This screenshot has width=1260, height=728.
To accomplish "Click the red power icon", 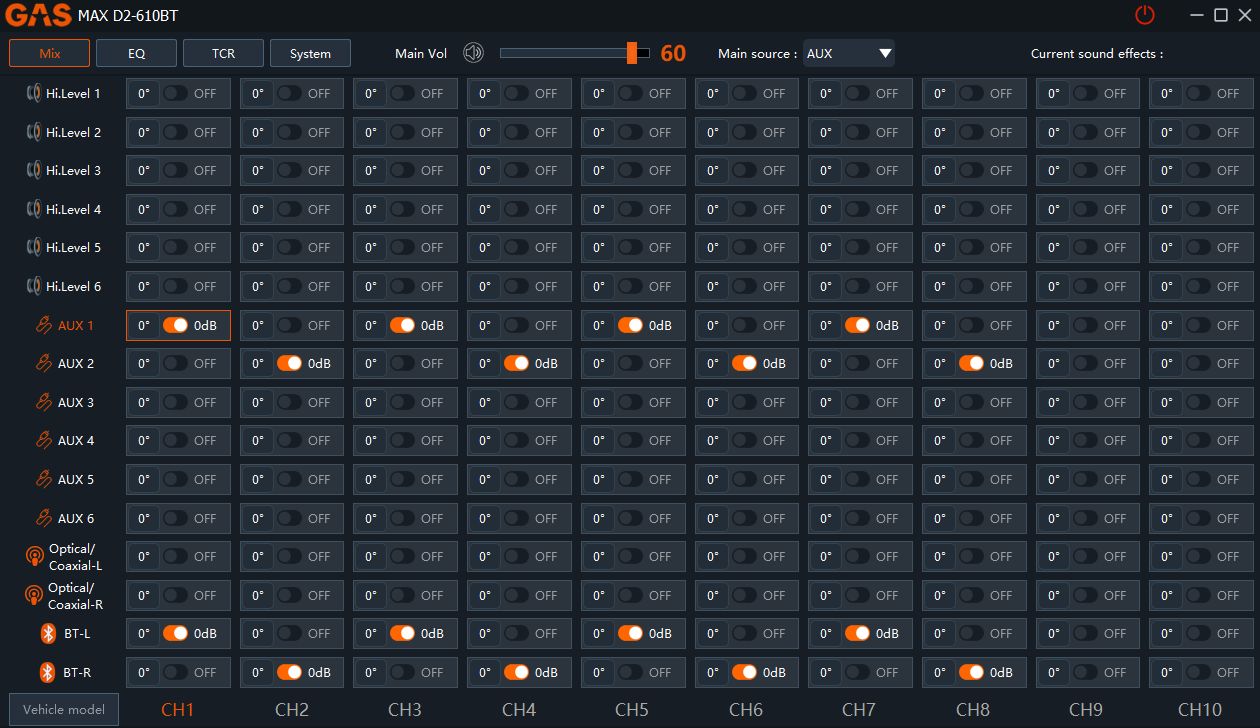I will (1144, 15).
